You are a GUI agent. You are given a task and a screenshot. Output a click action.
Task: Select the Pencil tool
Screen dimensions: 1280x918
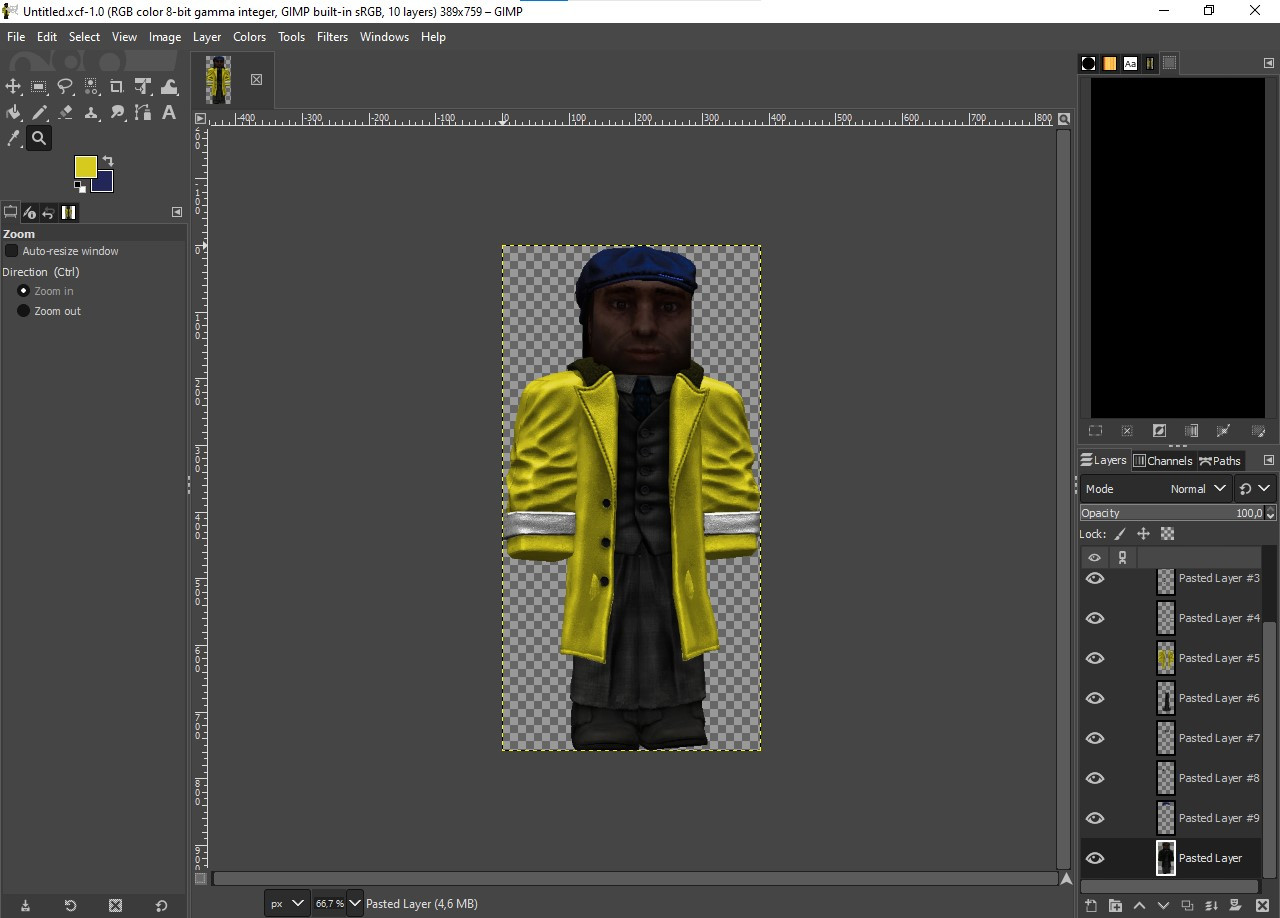click(x=39, y=113)
